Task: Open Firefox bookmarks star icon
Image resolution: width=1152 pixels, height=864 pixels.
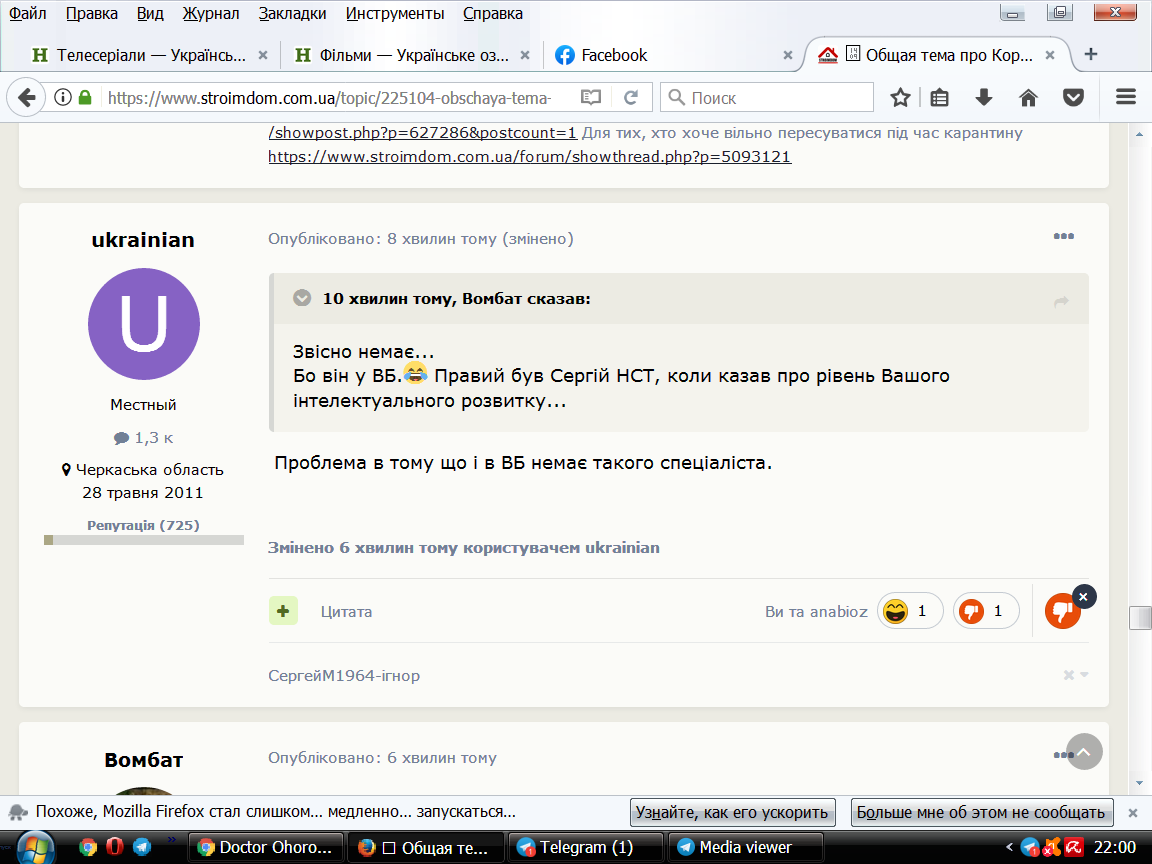Action: 900,97
